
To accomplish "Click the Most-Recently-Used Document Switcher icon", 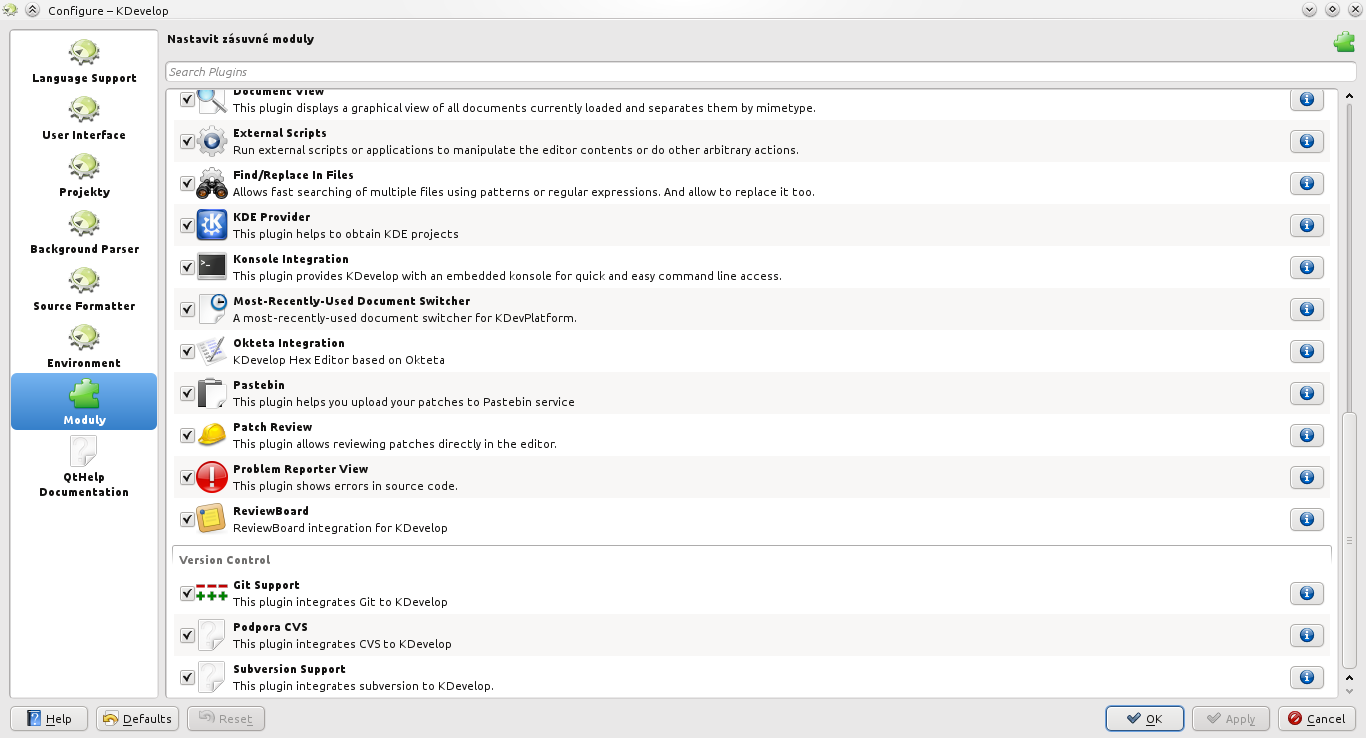I will (x=212, y=309).
